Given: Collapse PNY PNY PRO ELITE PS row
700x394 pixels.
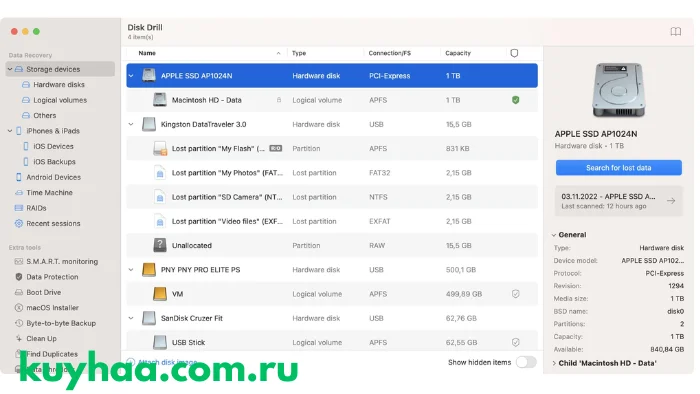Looking at the screenshot, I should pyautogui.click(x=131, y=270).
